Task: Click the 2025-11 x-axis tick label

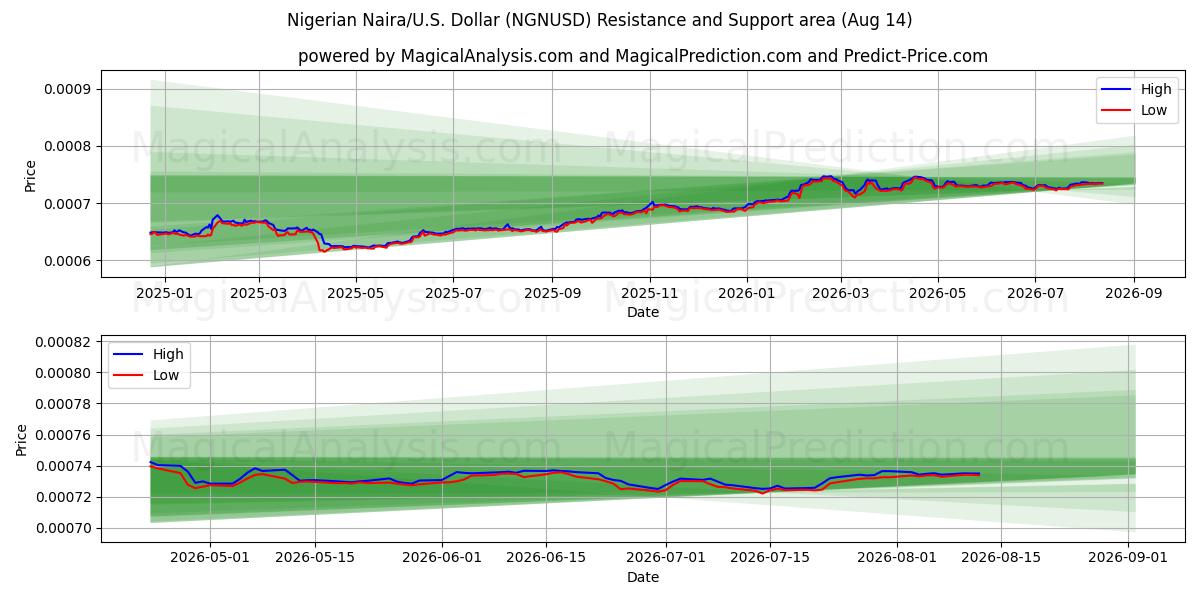Action: (650, 293)
